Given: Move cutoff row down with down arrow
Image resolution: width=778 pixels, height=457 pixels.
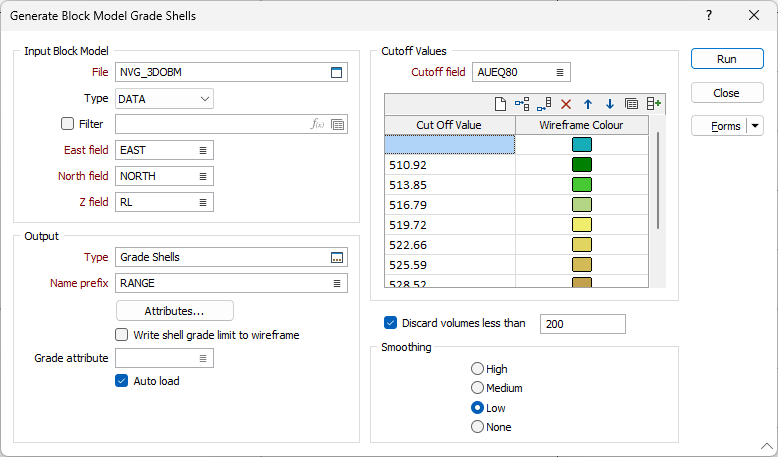Looking at the screenshot, I should click(610, 103).
